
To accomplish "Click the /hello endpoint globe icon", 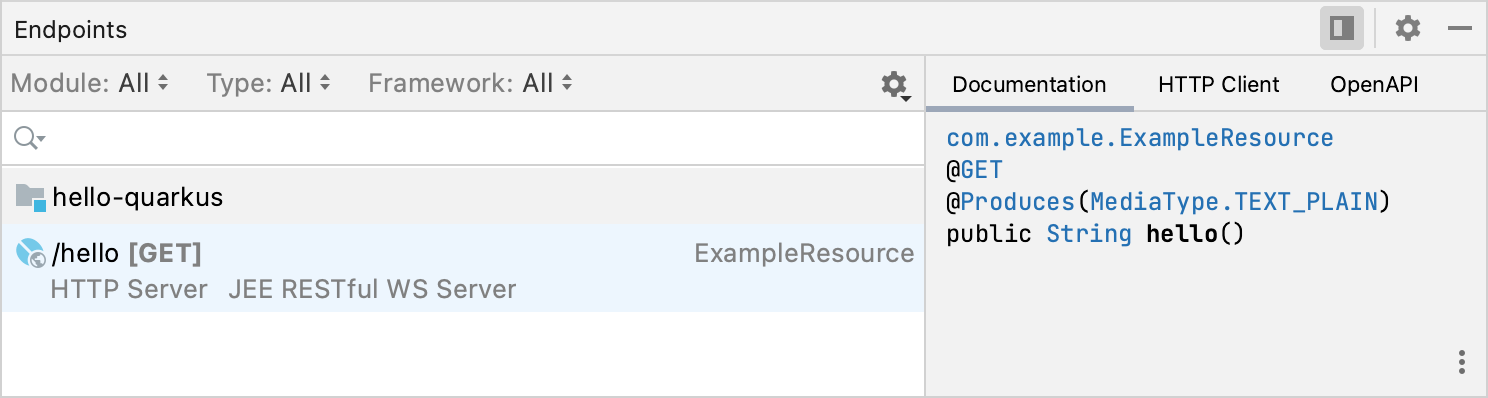I will [x=31, y=254].
